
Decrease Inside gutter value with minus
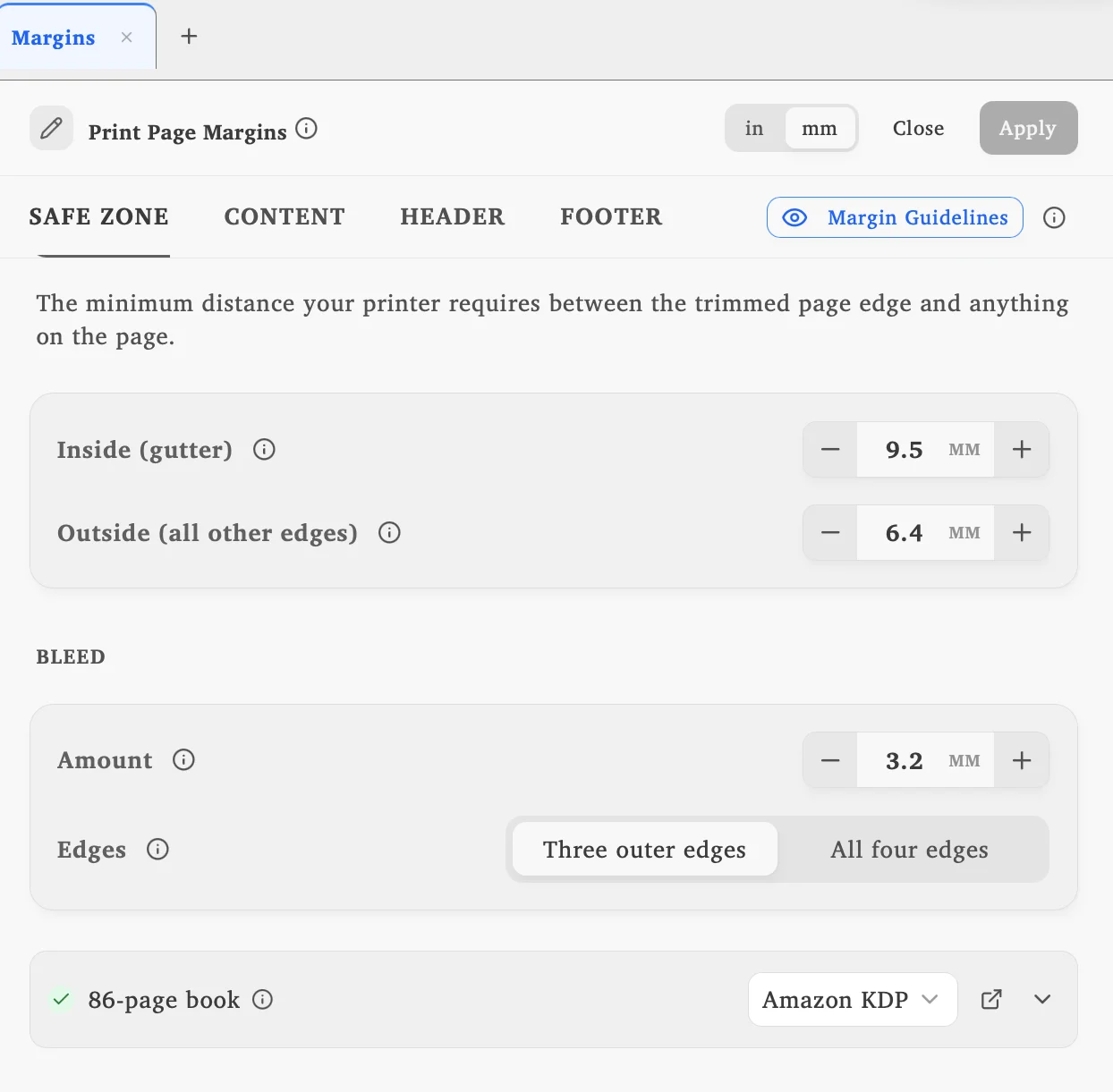point(830,449)
